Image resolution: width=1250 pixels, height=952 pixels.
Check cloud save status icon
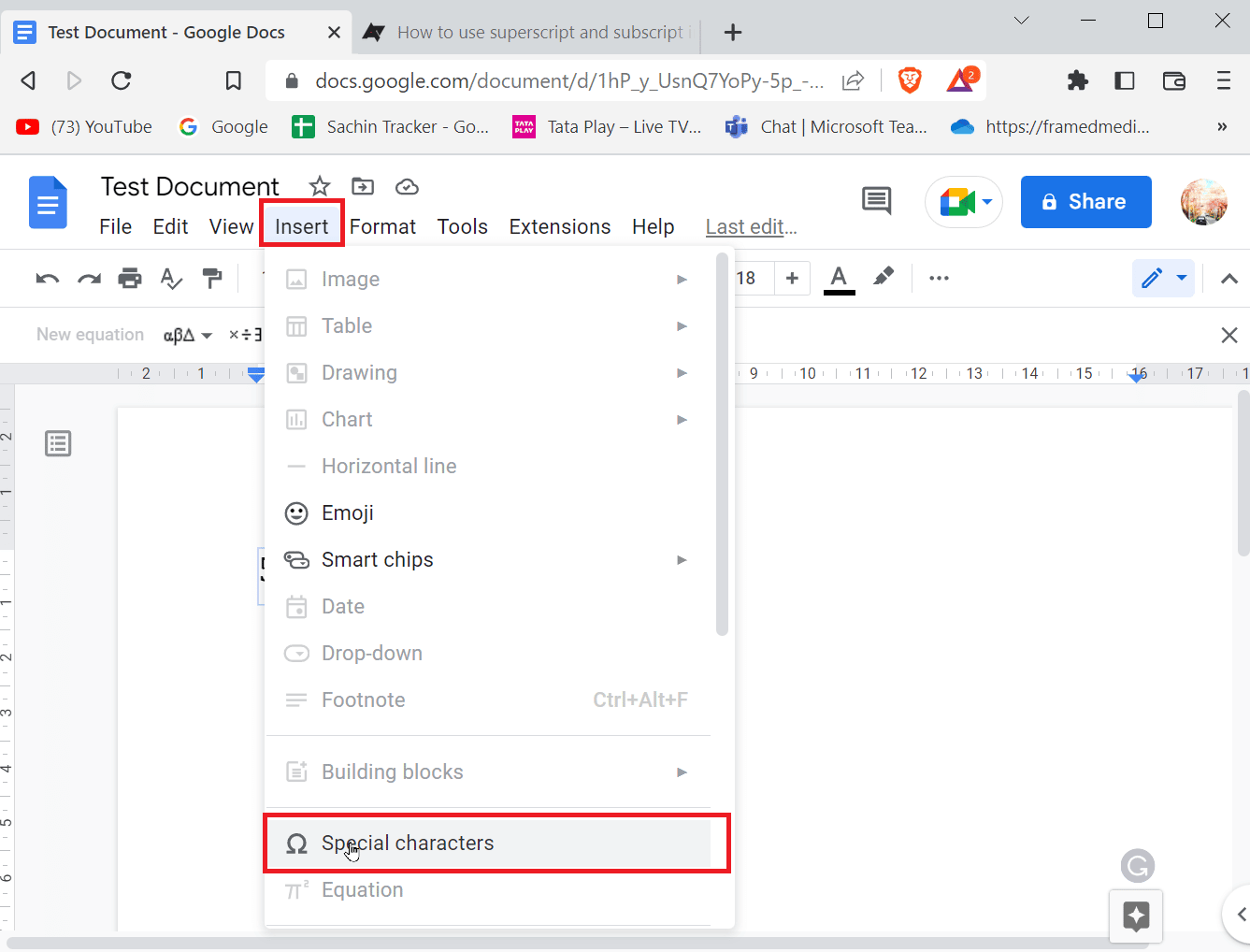pos(407,186)
